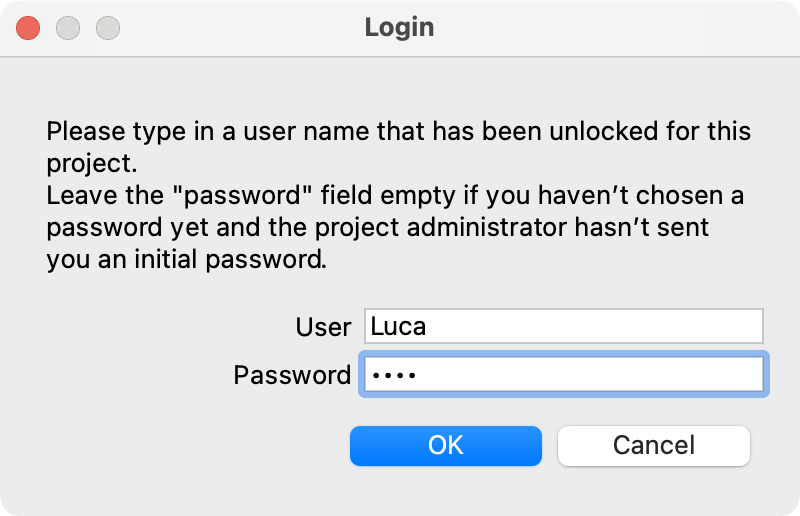The width and height of the screenshot is (800, 516).
Task: Place cursor after the dots in Password field
Action: [600, 375]
